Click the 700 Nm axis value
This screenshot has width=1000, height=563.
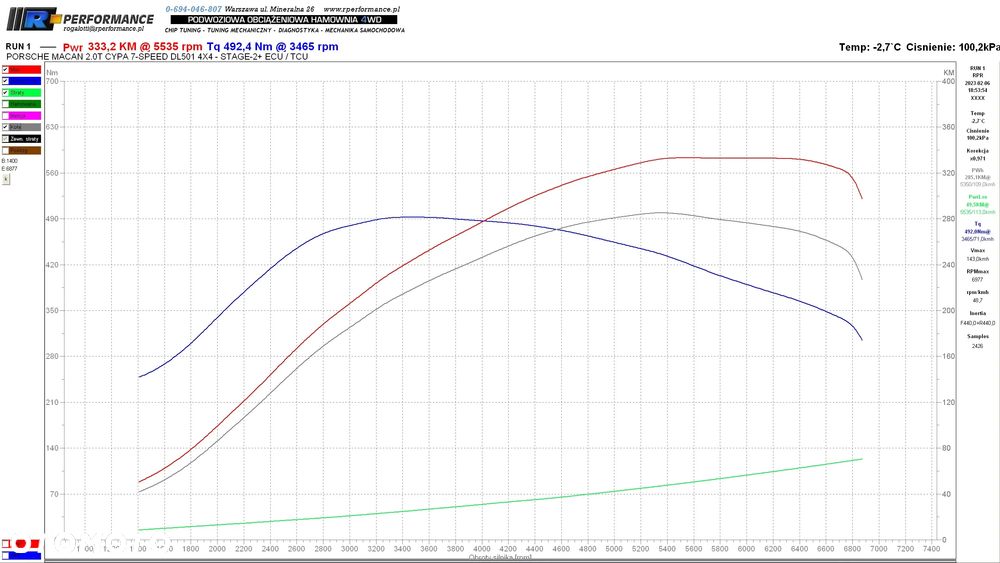tap(52, 82)
